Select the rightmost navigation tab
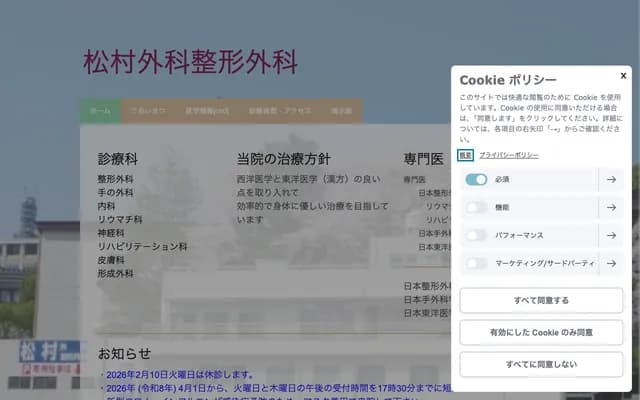 [x=342, y=111]
